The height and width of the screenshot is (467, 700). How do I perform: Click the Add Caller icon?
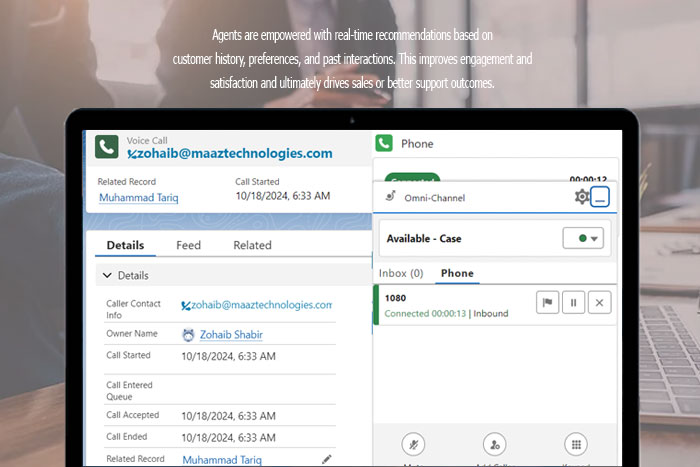(495, 444)
